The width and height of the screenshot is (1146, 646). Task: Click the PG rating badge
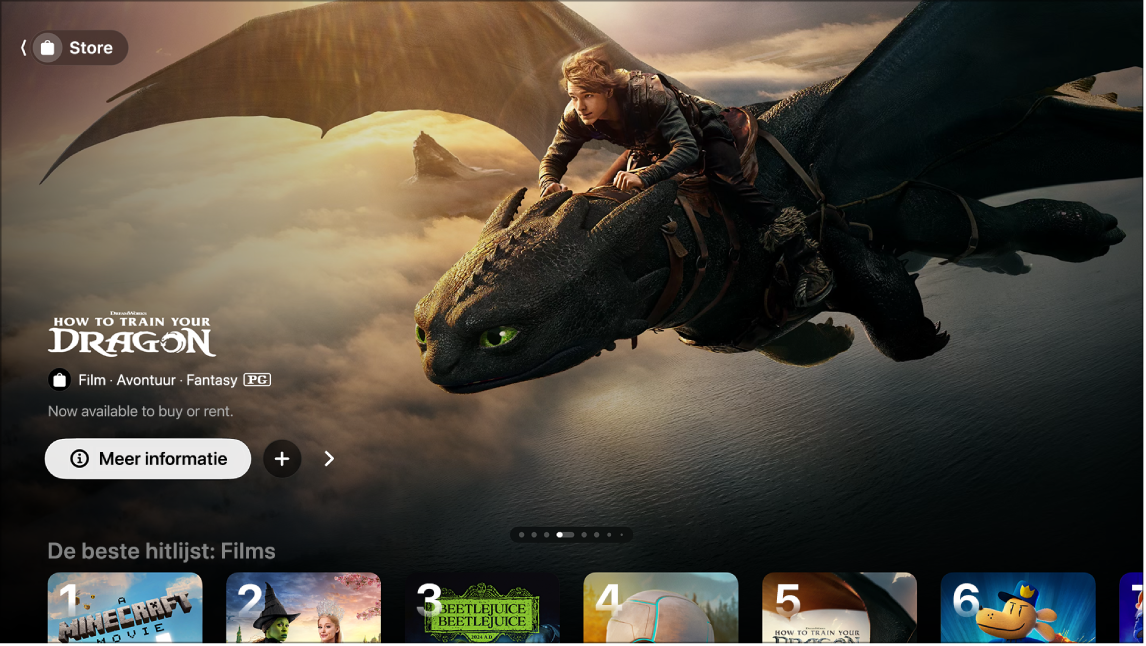[256, 380]
